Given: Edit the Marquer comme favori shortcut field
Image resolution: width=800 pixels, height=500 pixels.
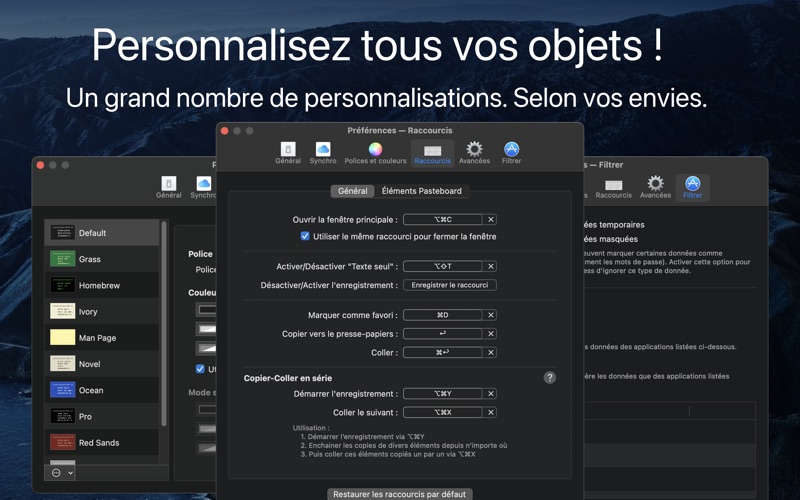Looking at the screenshot, I should coord(443,315).
